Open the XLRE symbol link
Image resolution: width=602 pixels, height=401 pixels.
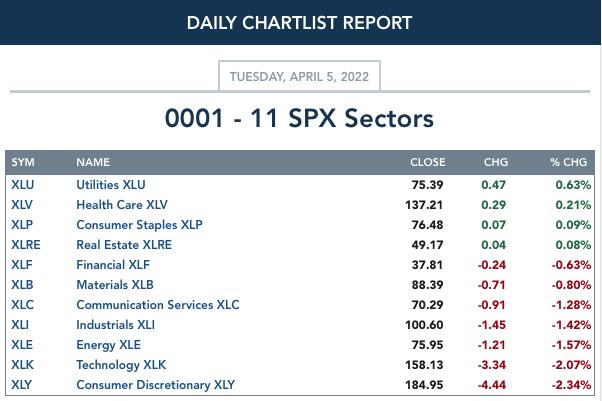coord(26,245)
